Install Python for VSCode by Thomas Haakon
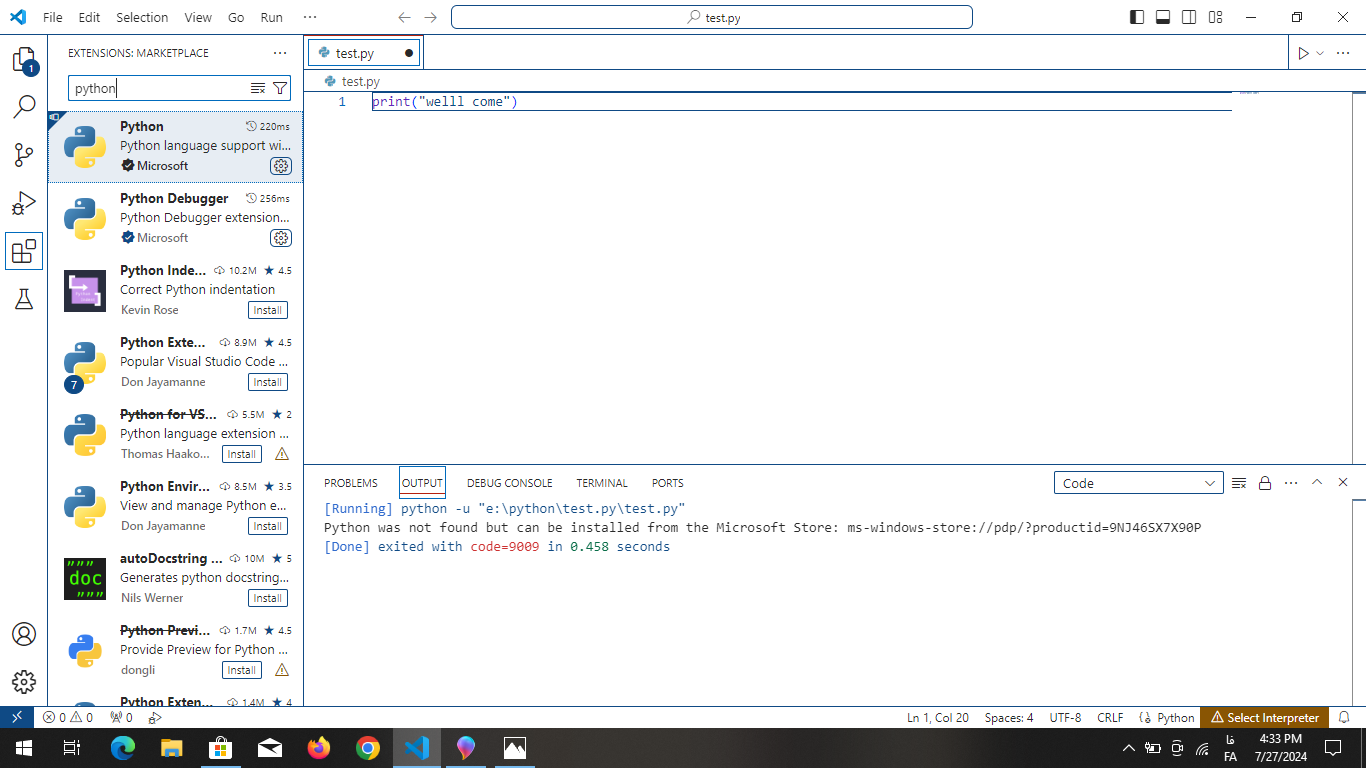Viewport: 1366px width, 768px height. [241, 454]
